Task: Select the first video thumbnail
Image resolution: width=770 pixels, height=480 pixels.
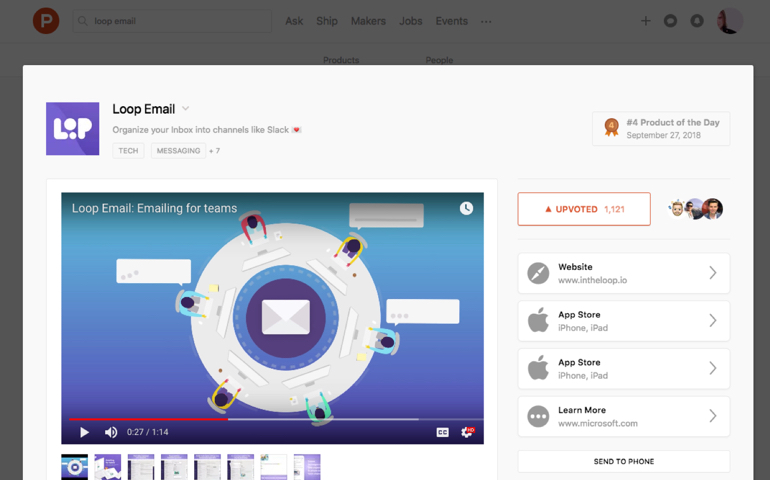Action: (75, 467)
